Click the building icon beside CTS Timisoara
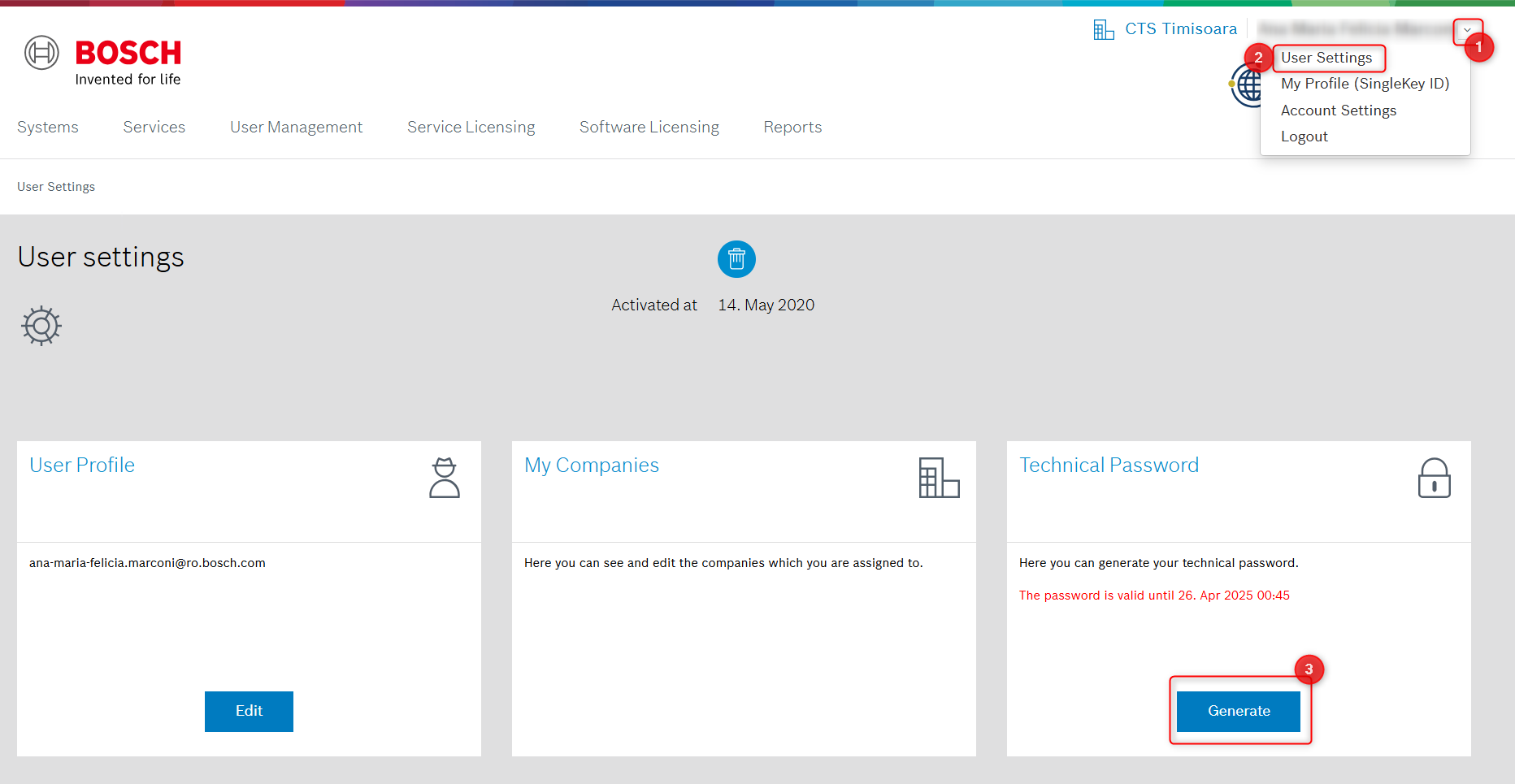Viewport: 1515px width, 784px height. coord(1103,30)
